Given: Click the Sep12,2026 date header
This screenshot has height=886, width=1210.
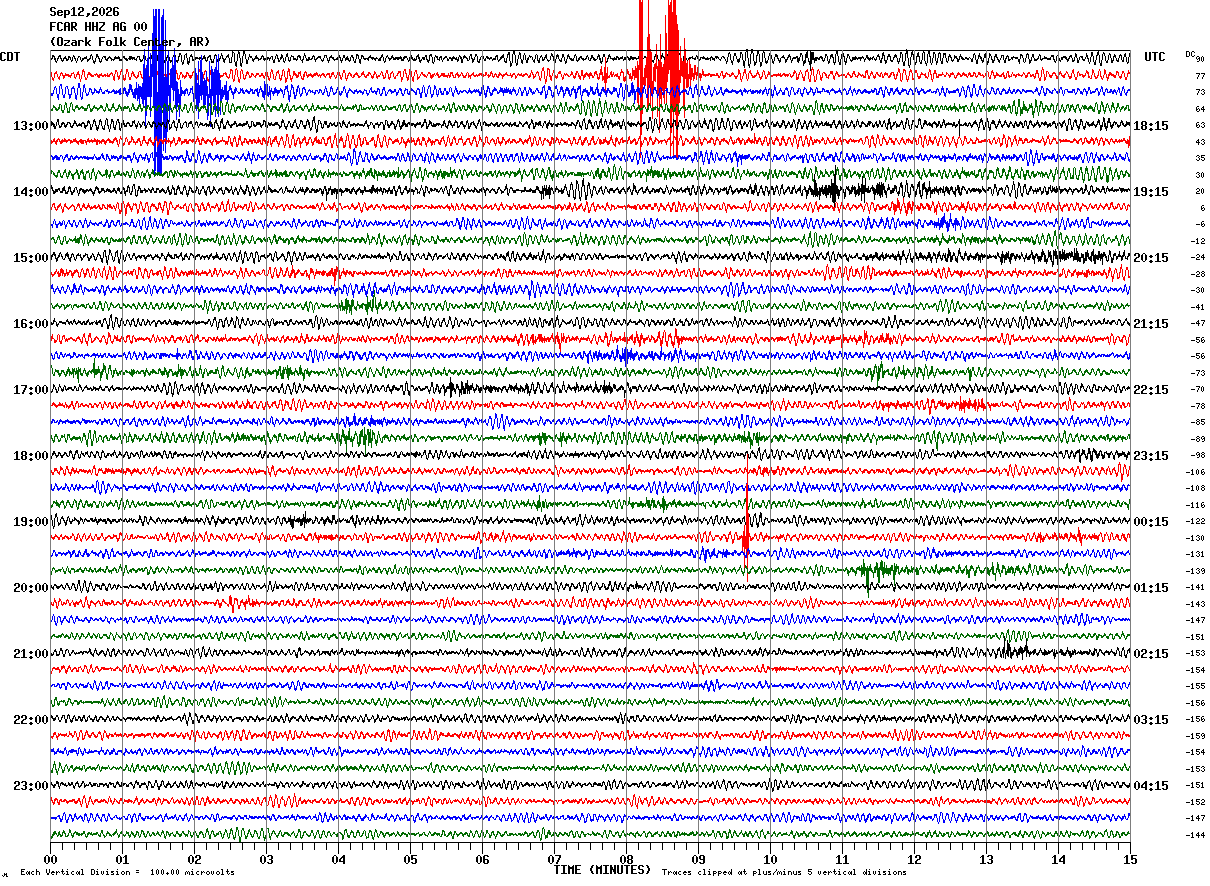Looking at the screenshot, I should click(x=84, y=12).
